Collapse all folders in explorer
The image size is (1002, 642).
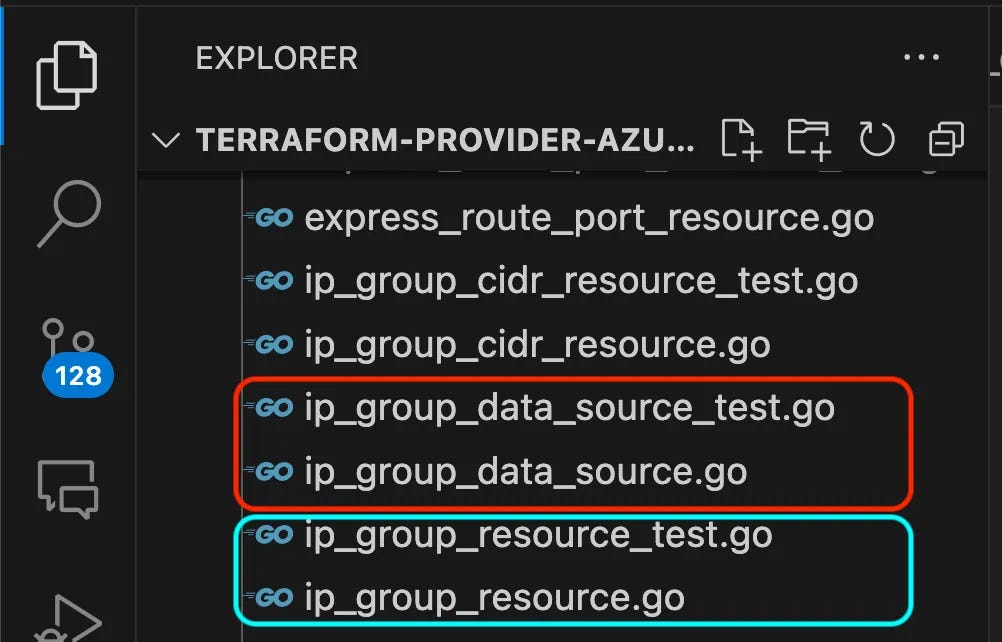946,139
